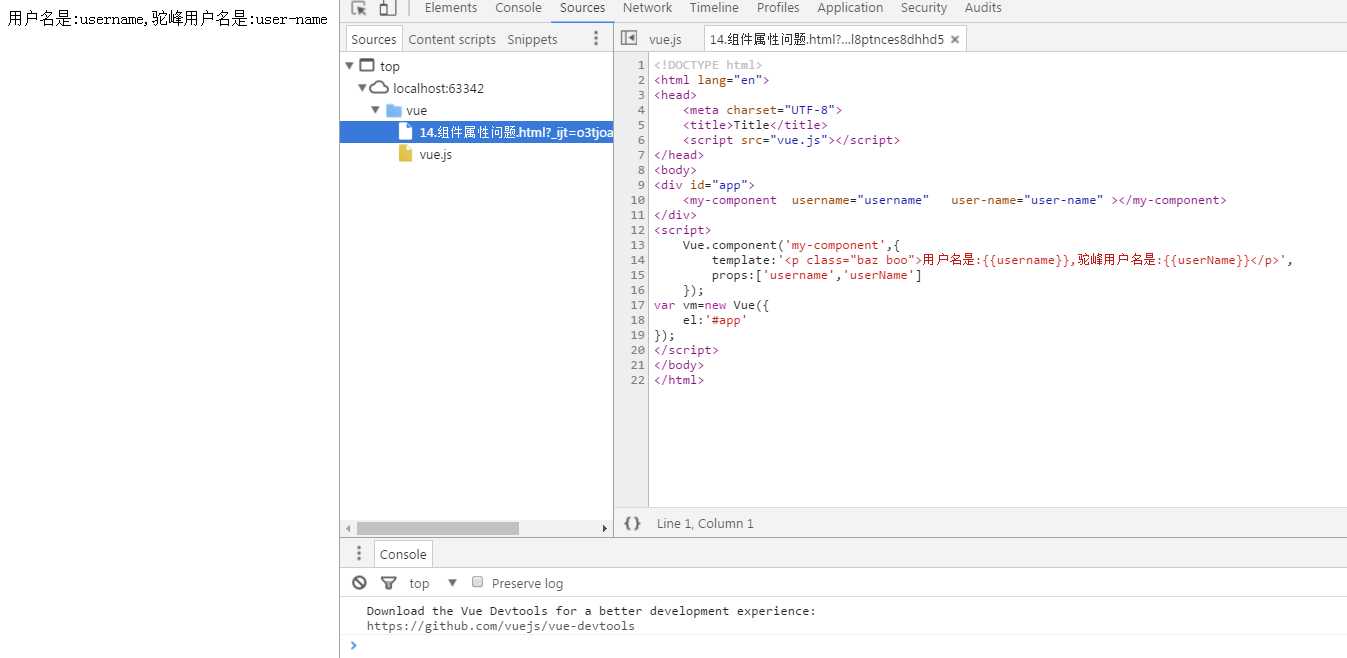Click the "var vm=new Vue({" line

click(x=711, y=305)
